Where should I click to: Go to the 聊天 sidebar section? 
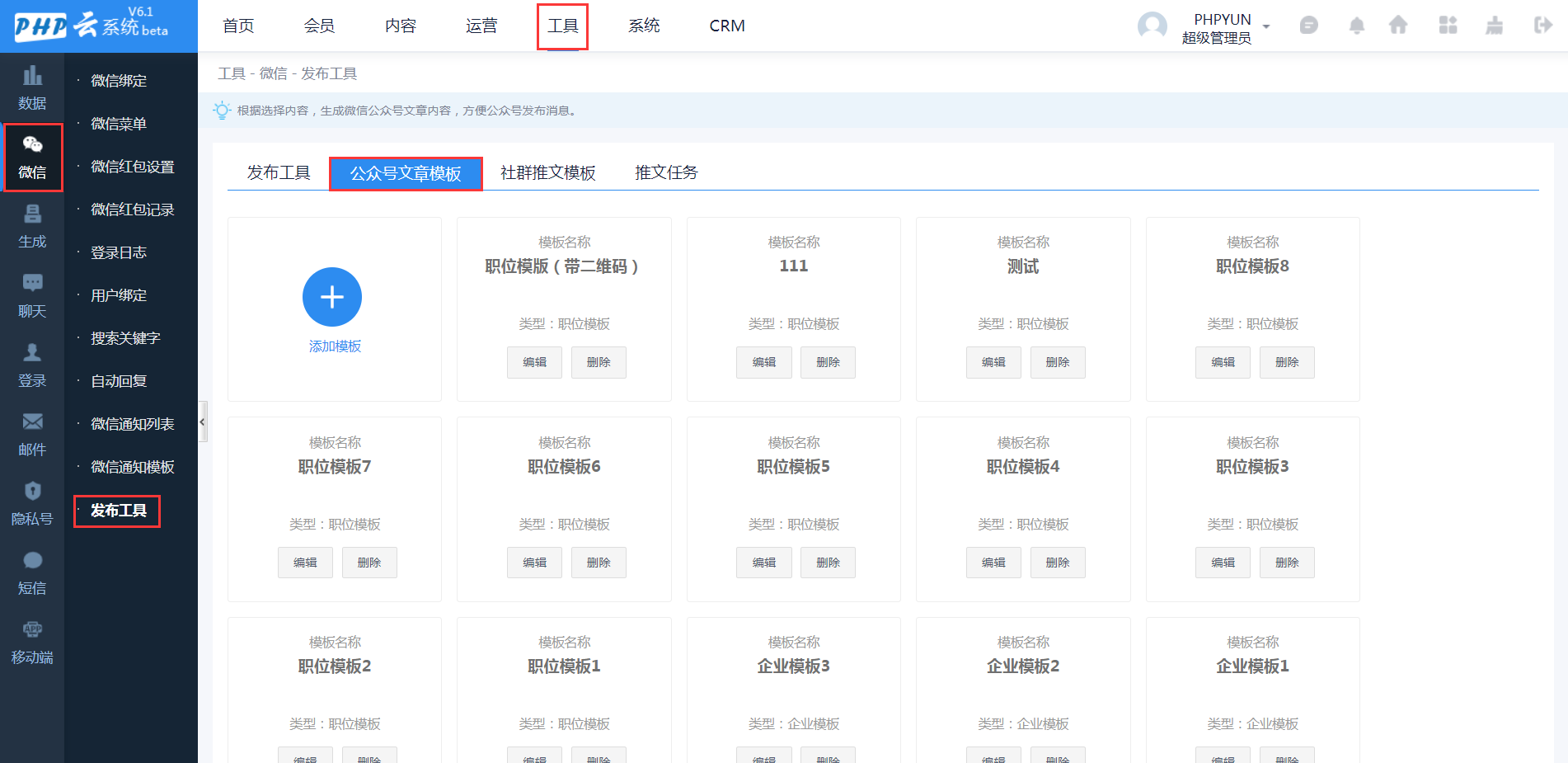[32, 296]
